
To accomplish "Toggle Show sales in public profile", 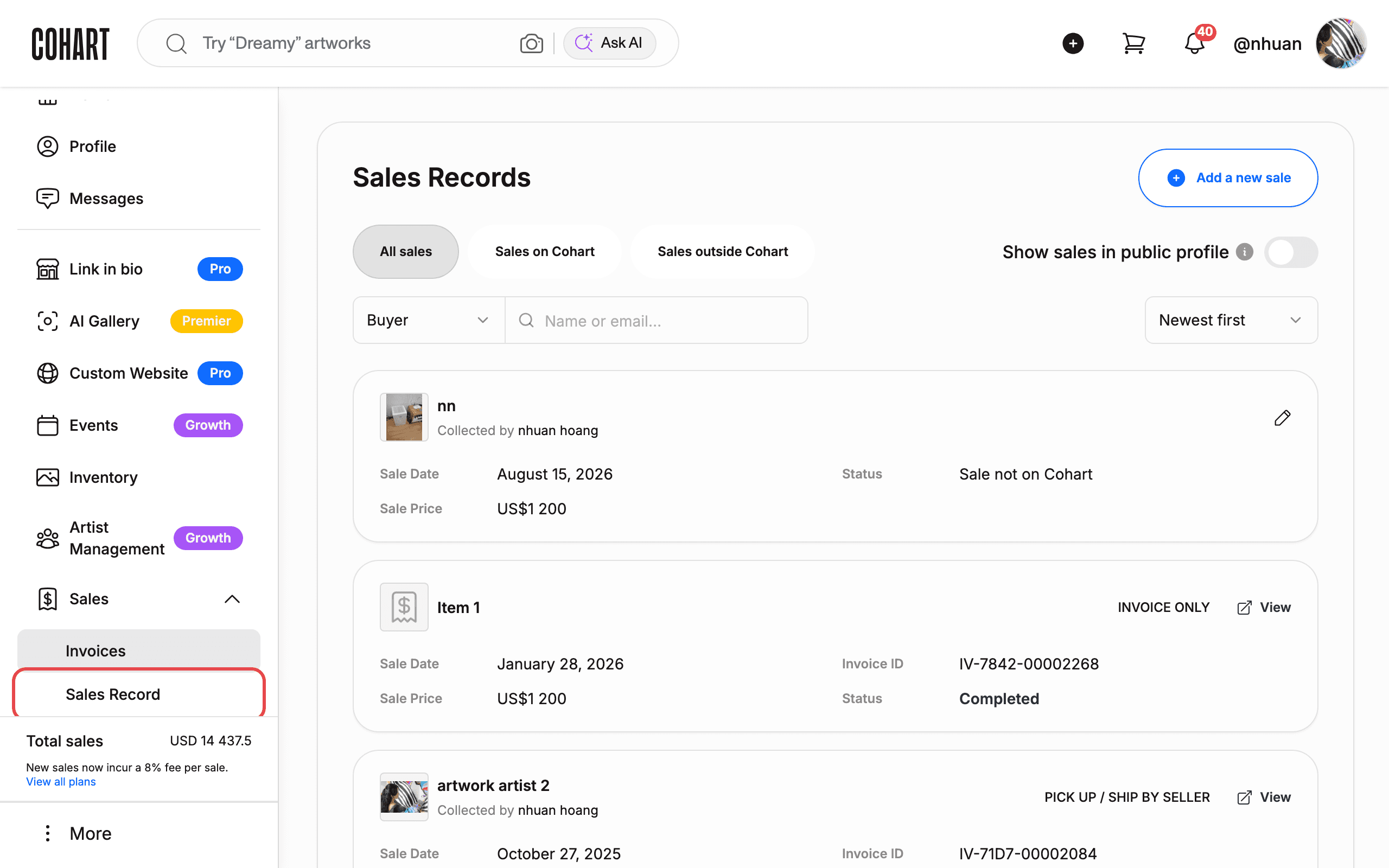I will click(x=1291, y=252).
